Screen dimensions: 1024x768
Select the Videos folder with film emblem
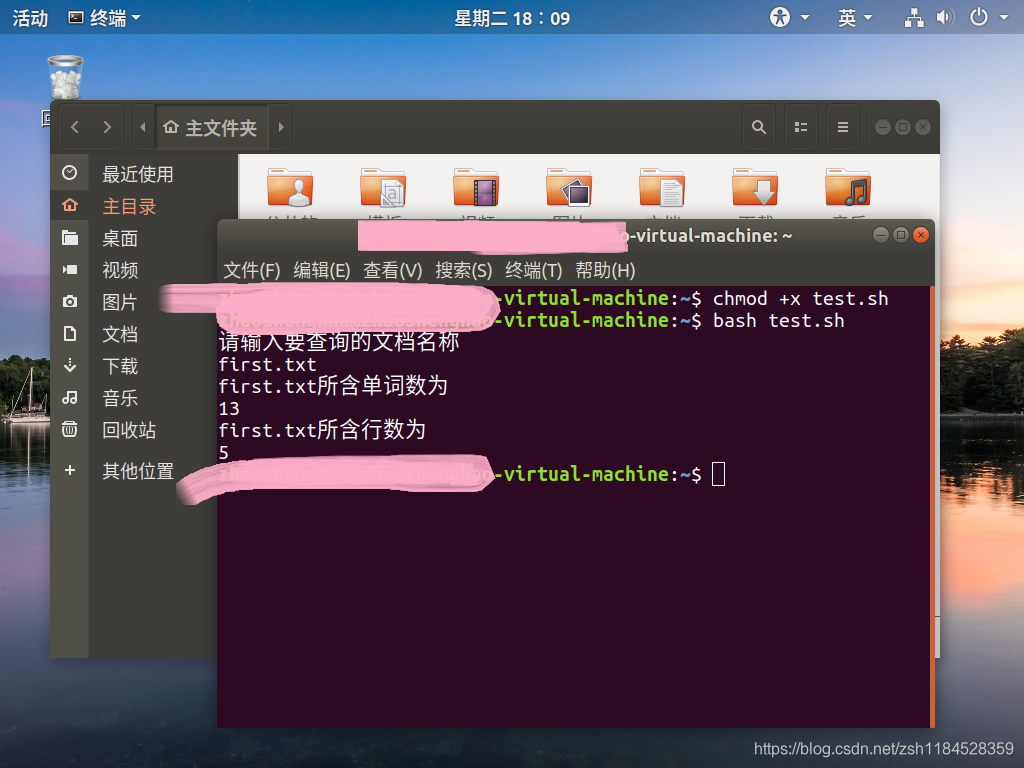pos(476,187)
